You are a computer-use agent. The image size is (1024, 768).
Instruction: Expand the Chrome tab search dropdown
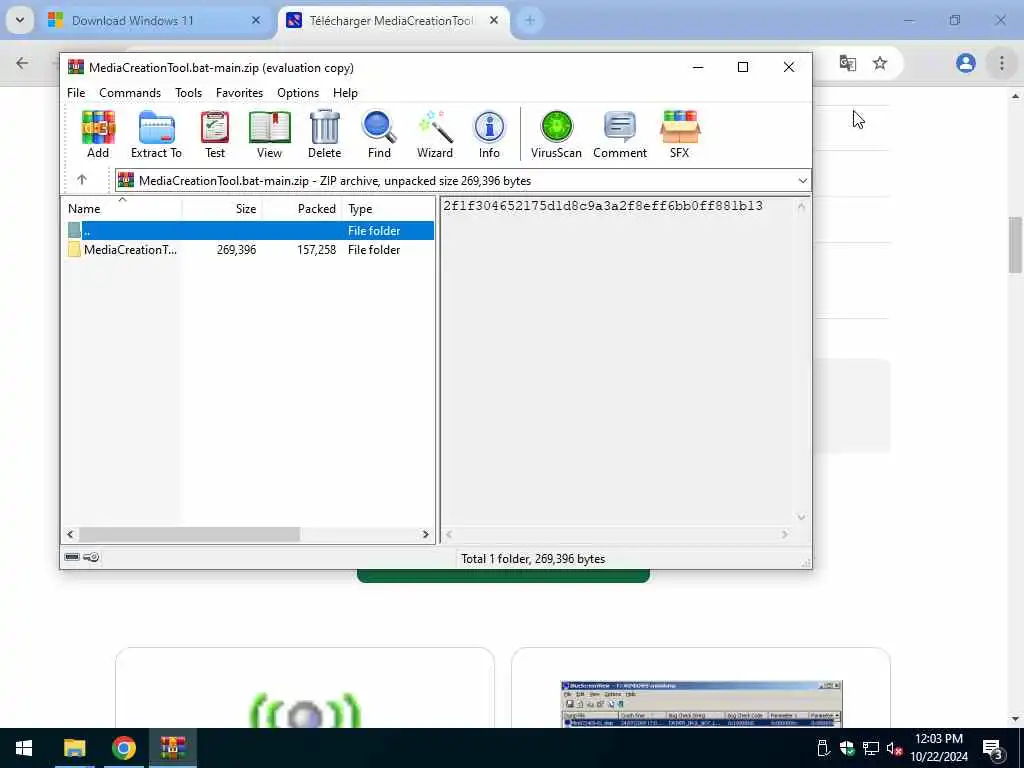[x=20, y=20]
